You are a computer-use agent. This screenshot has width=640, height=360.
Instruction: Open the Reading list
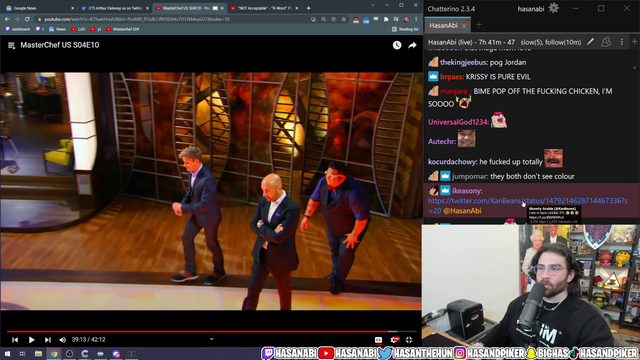click(x=405, y=29)
